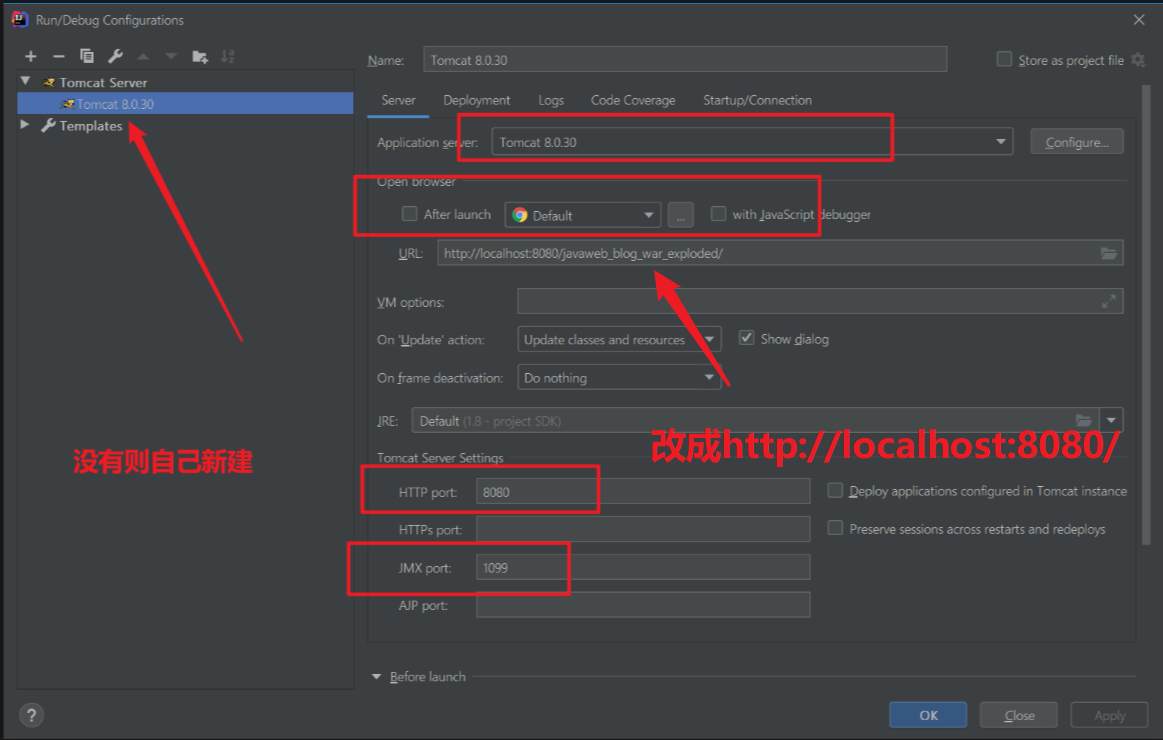Viewport: 1163px width, 740px height.
Task: Open the JRE dropdown arrow
Action: click(x=1111, y=420)
